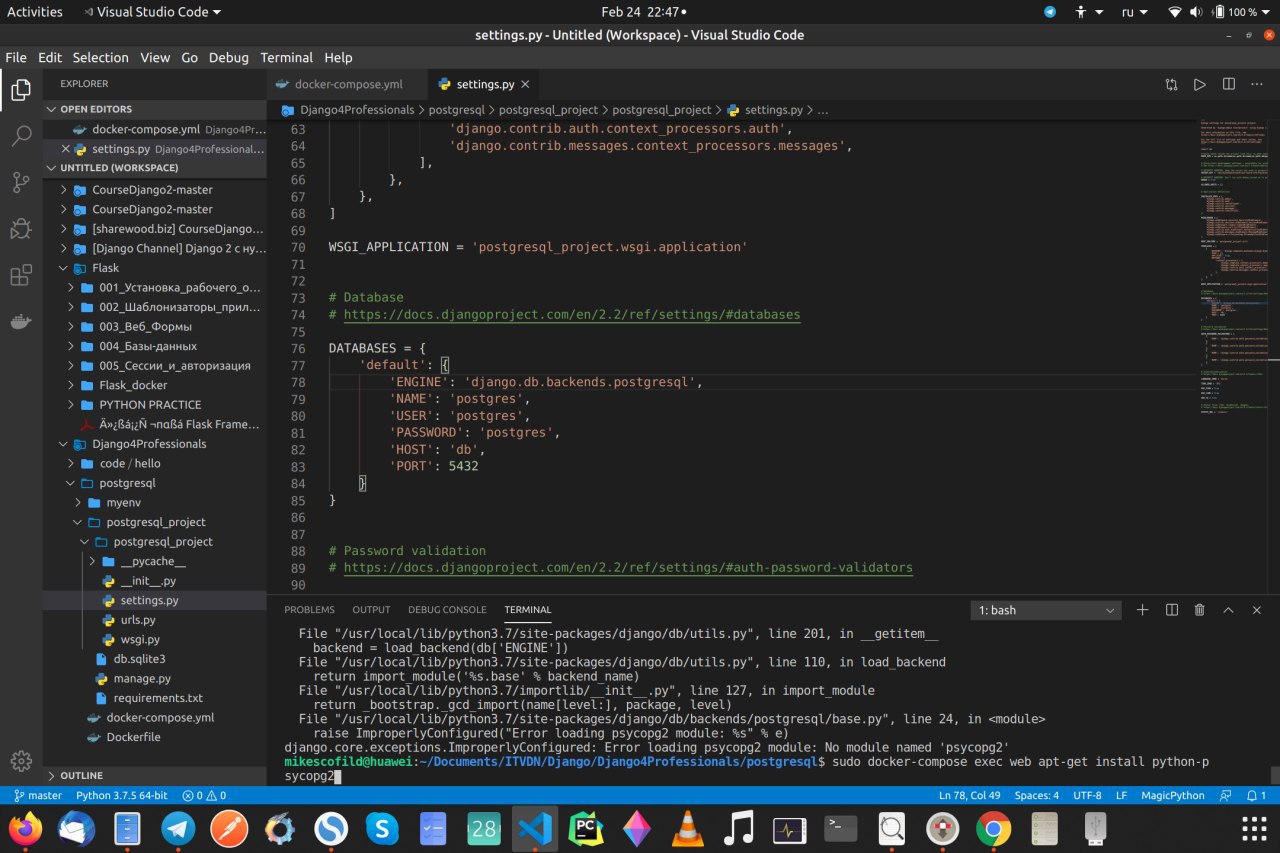The height and width of the screenshot is (853, 1280).
Task: Close the terminal panel
Action: click(x=1258, y=610)
